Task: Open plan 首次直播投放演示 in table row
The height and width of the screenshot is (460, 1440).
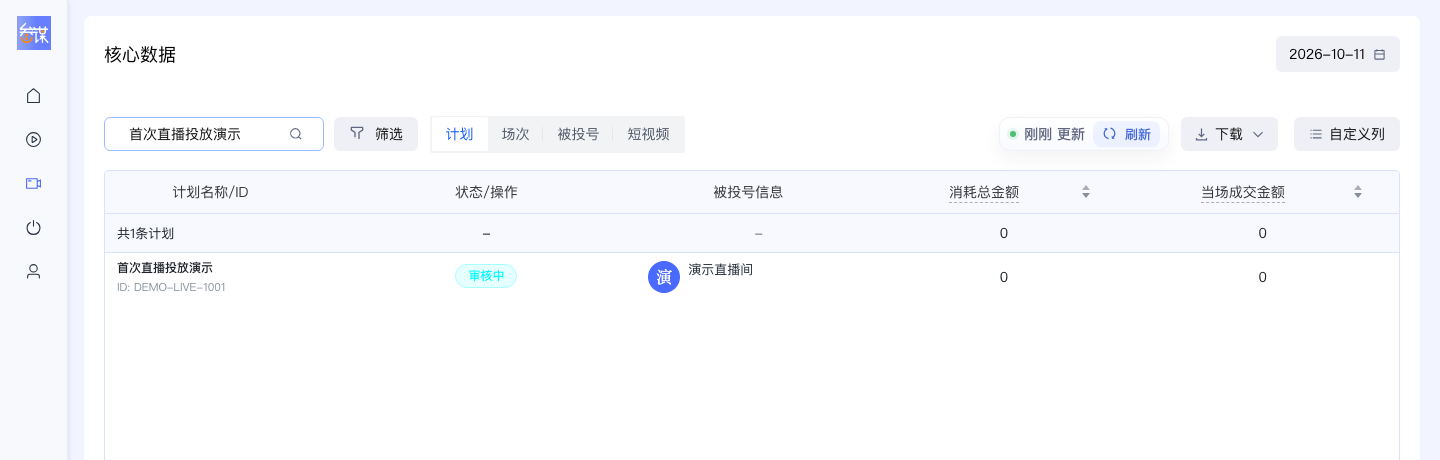Action: click(165, 268)
